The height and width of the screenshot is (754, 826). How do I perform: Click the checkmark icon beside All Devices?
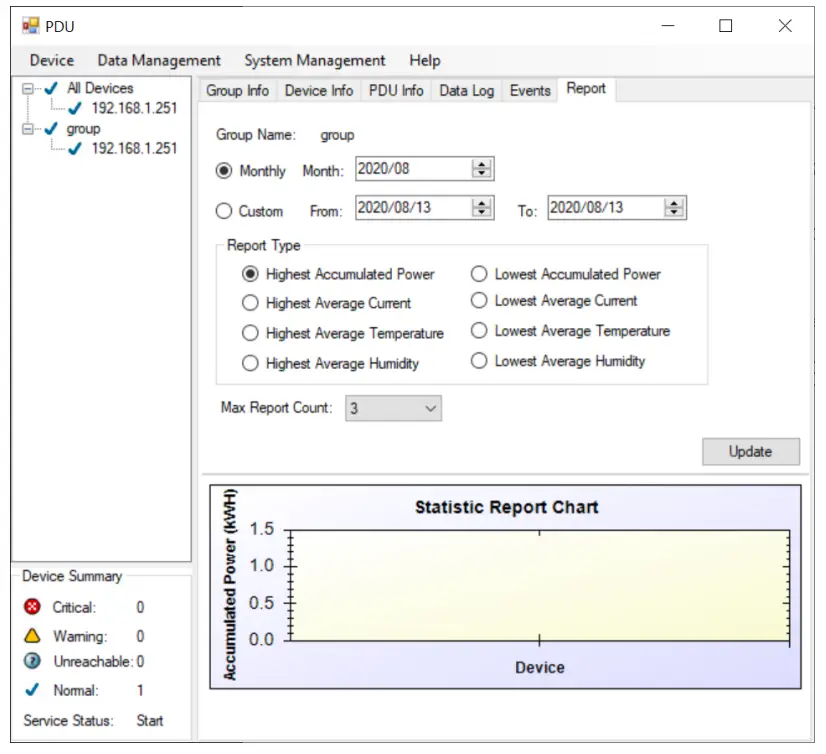[51, 88]
